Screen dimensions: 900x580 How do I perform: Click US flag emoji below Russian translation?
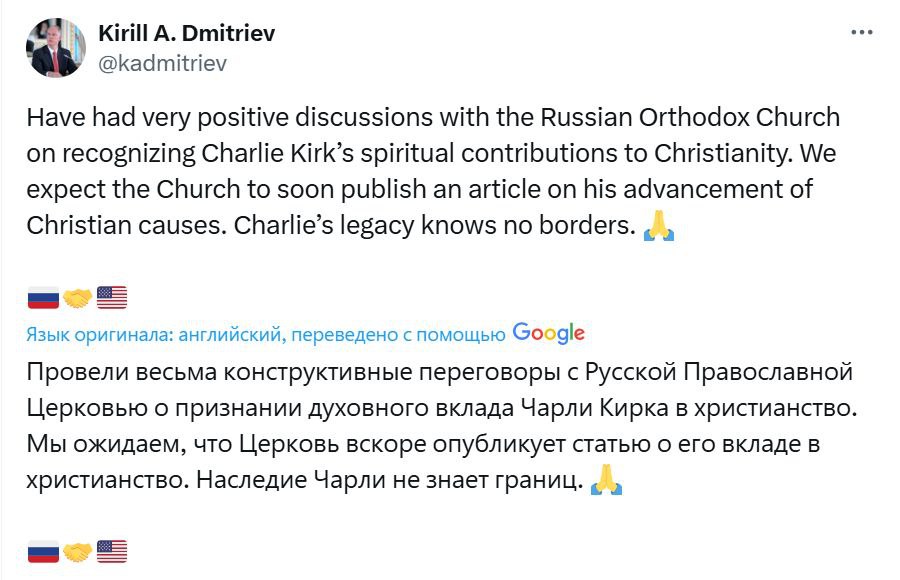tap(112, 552)
